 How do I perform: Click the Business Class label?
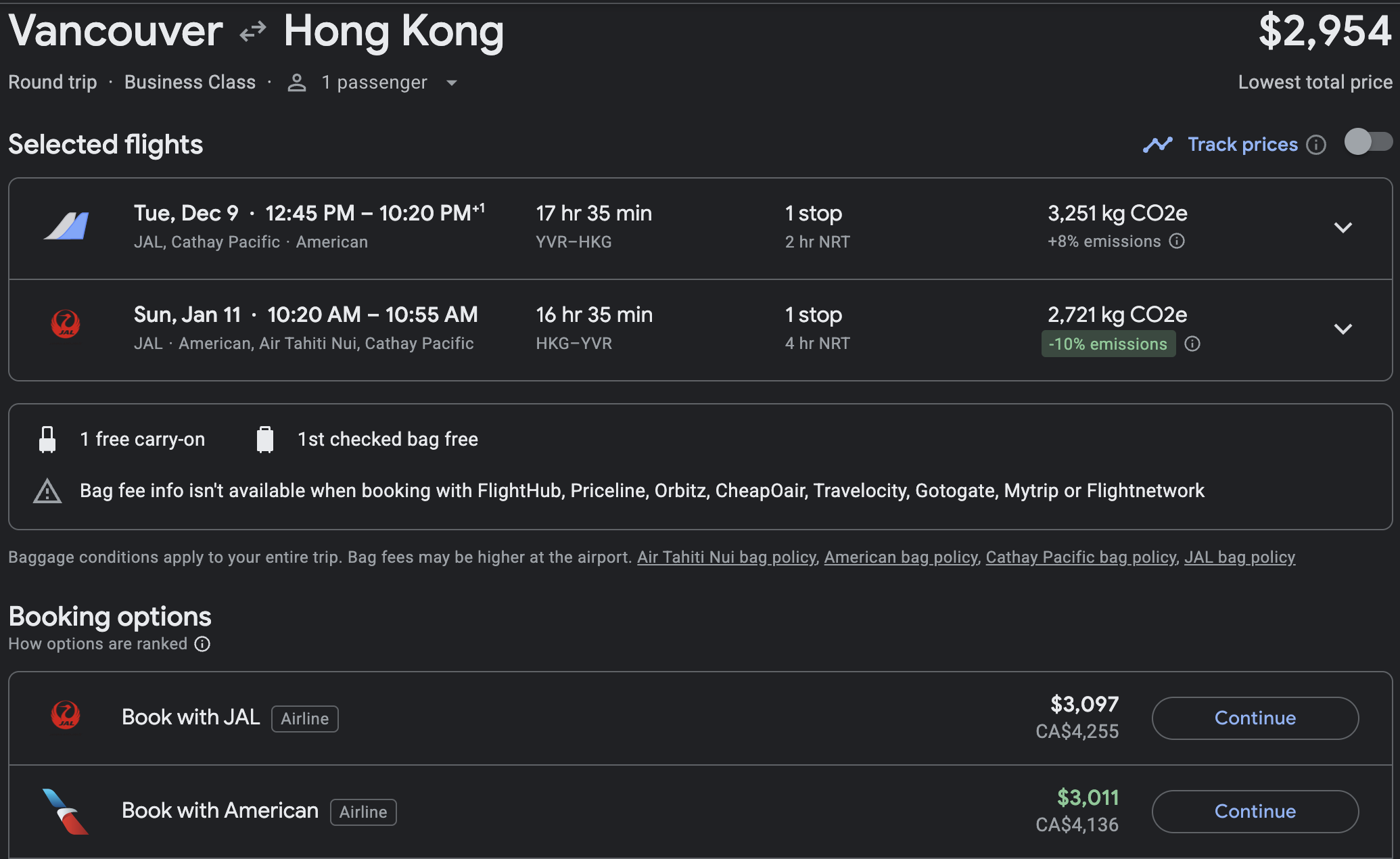(190, 83)
